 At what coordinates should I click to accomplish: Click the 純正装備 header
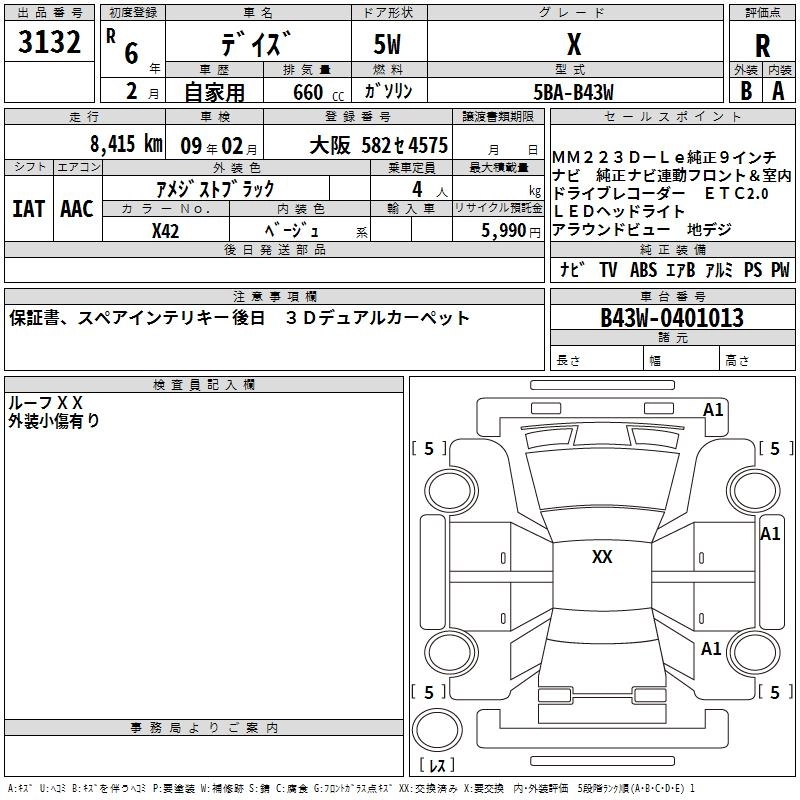672,249
